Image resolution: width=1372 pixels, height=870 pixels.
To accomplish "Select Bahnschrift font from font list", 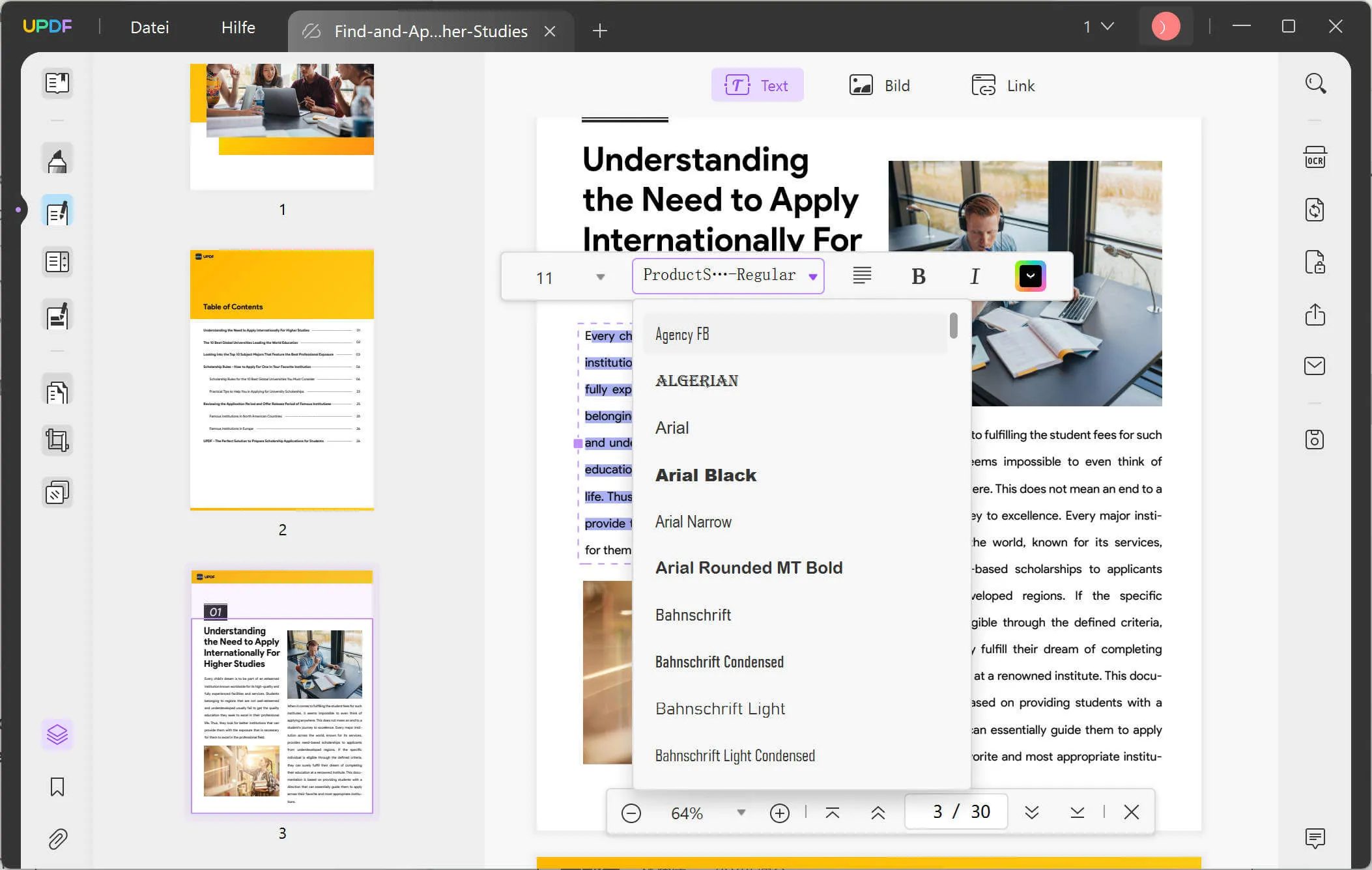I will pos(693,614).
